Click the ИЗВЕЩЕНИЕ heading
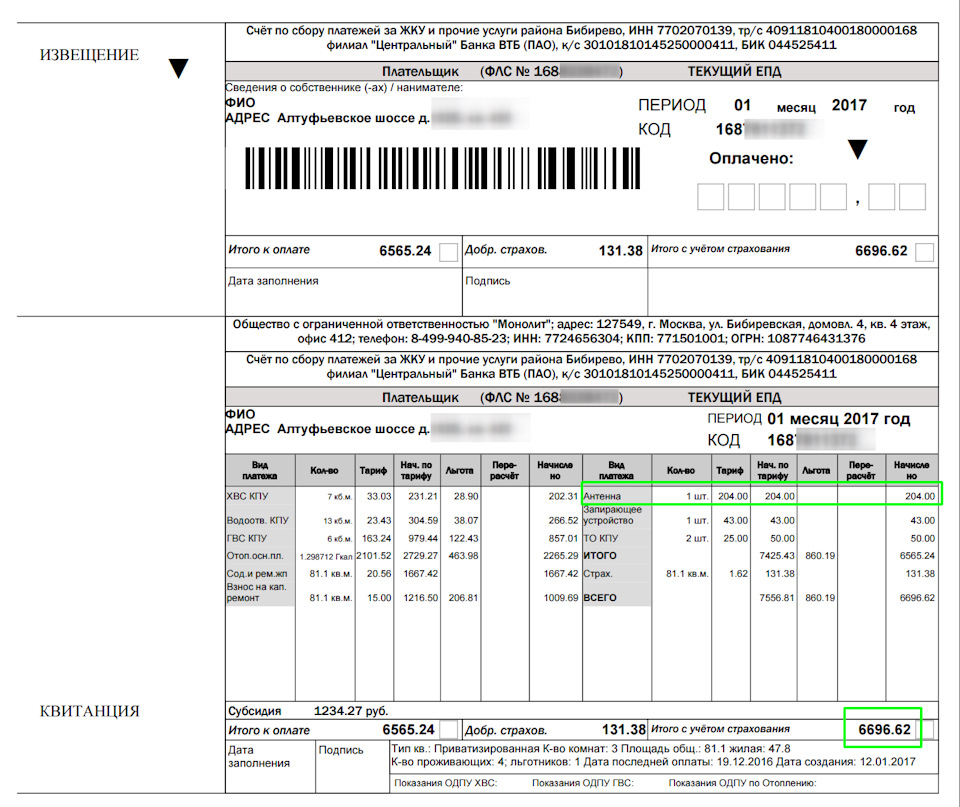This screenshot has width=960, height=807. (89, 55)
